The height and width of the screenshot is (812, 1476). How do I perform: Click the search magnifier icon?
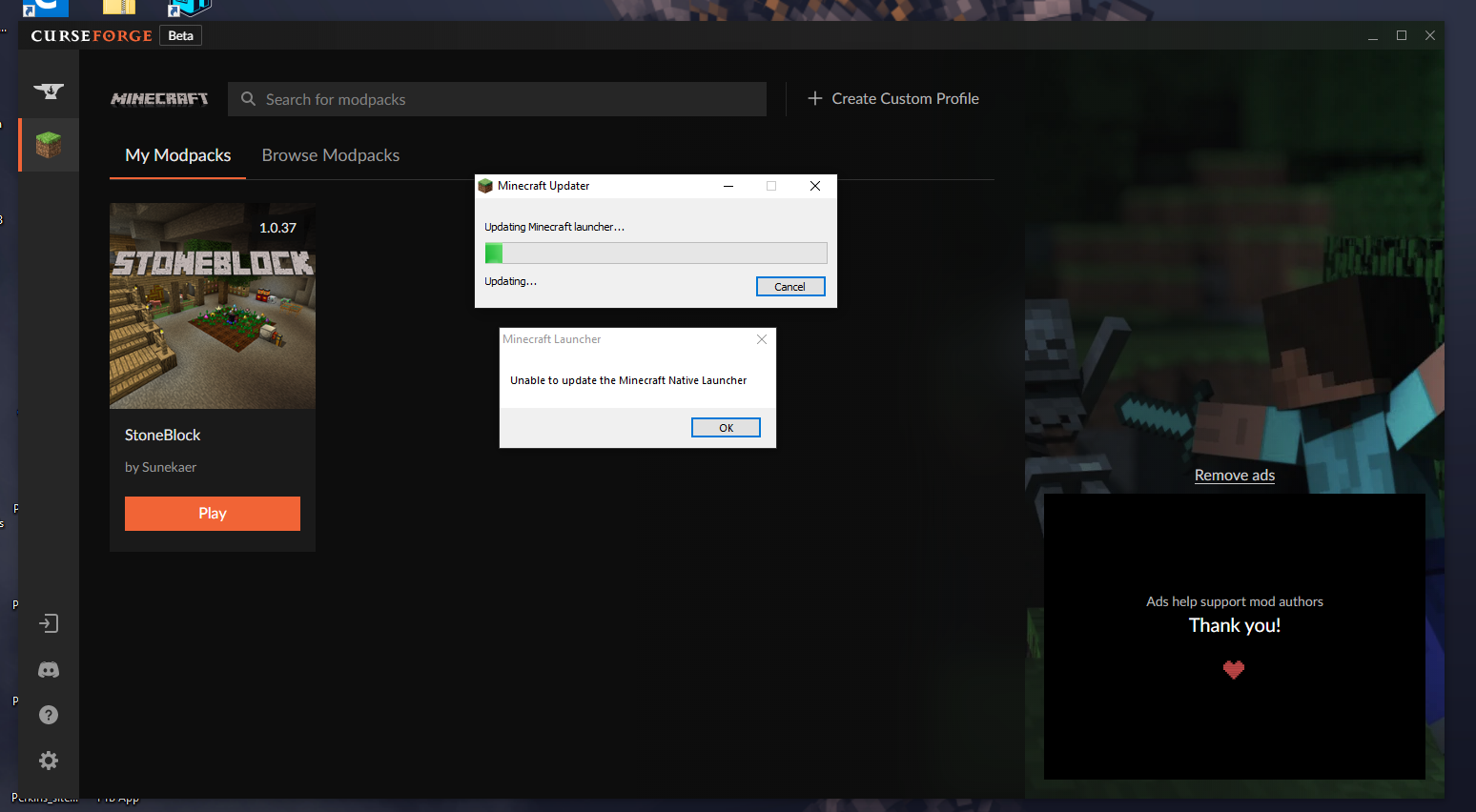coord(248,98)
